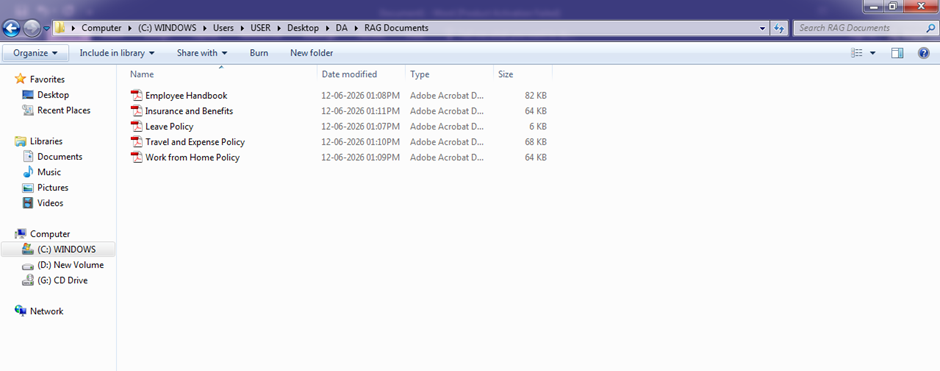Select the Leave Policy file name
The image size is (940, 371).
tap(170, 126)
